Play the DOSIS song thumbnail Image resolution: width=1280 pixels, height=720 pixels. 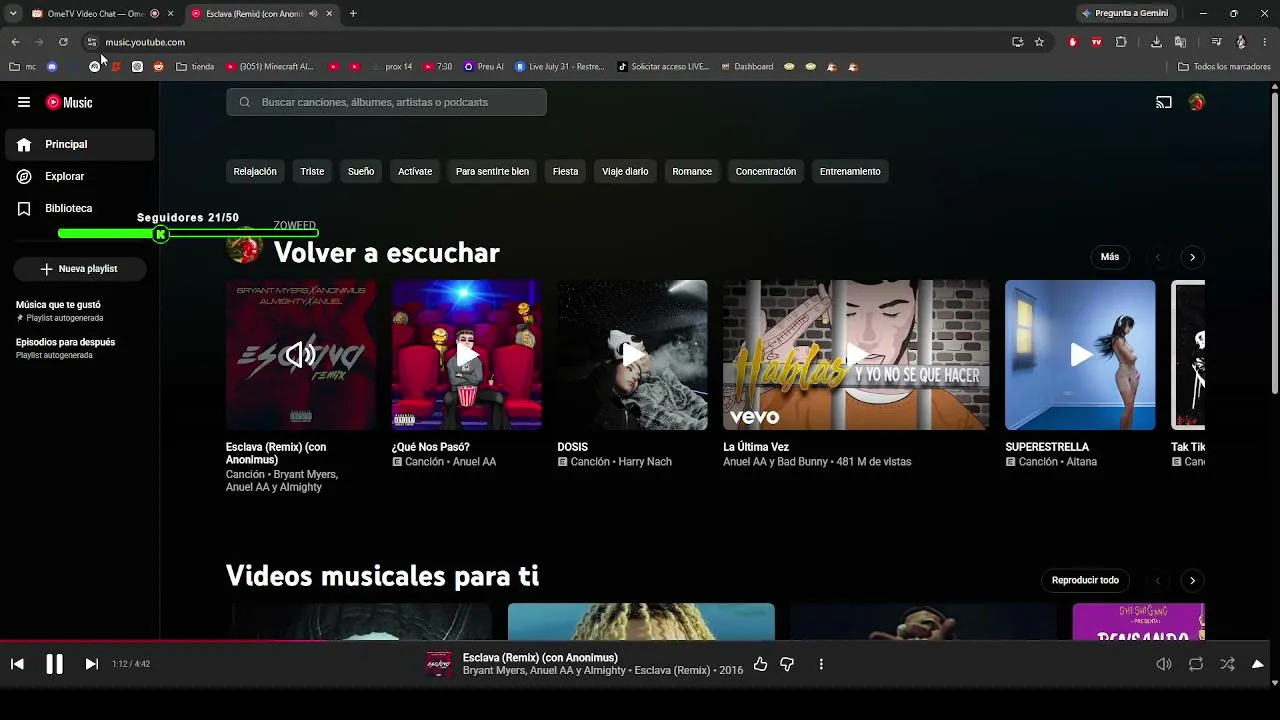click(632, 355)
